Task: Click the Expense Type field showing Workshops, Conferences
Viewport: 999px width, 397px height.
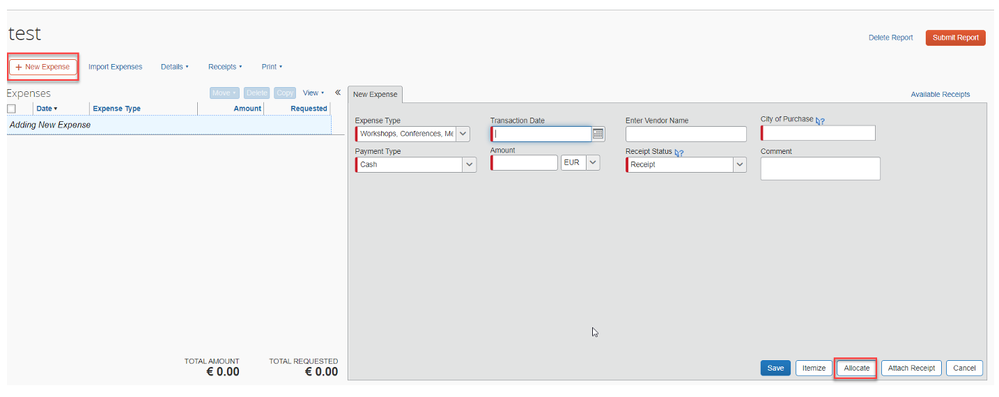Action: tap(406, 134)
